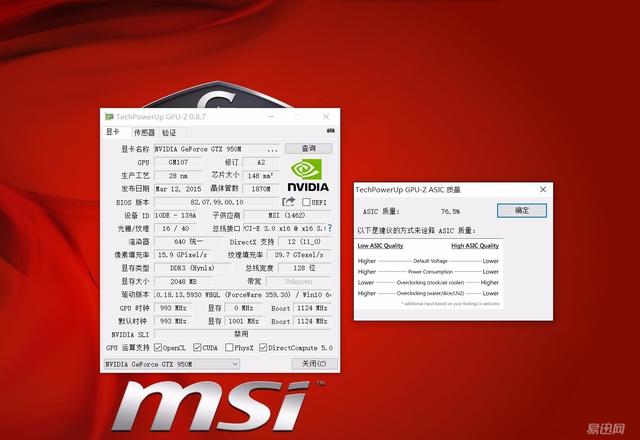Click the 关闭(C) button in GPU-Z

click(314, 364)
